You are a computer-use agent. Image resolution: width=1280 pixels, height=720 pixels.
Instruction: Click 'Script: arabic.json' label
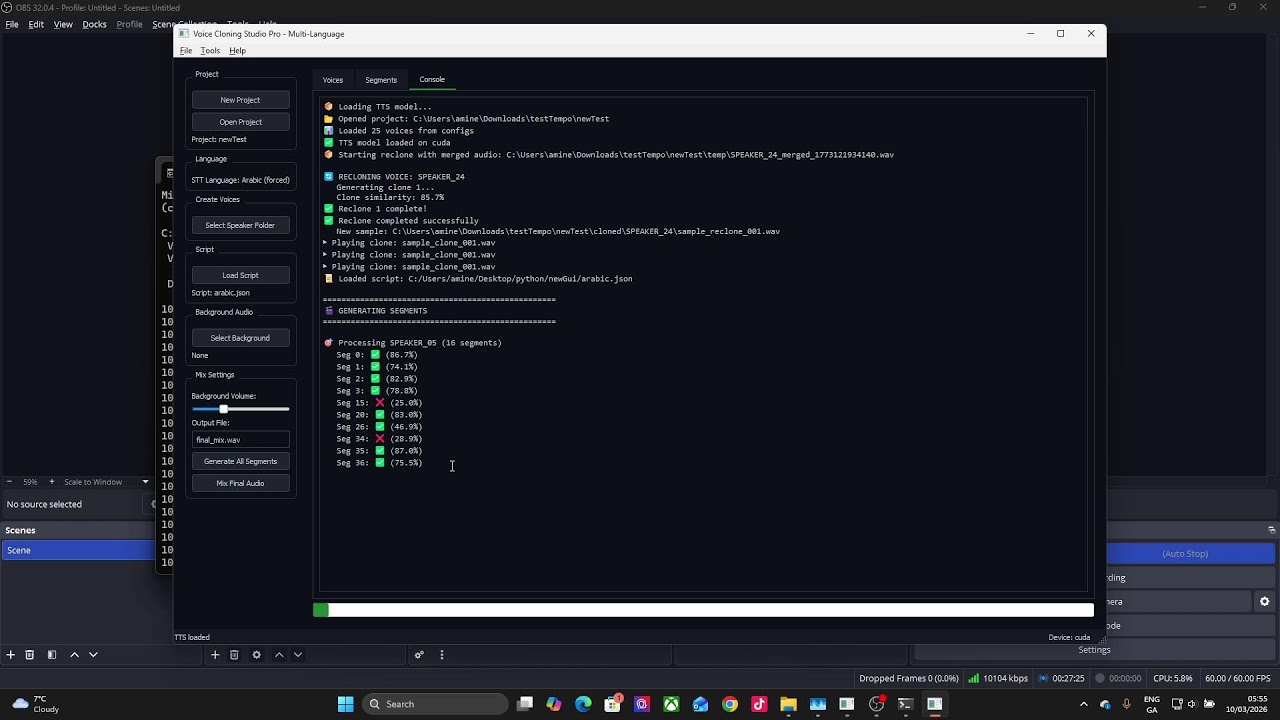tap(220, 293)
